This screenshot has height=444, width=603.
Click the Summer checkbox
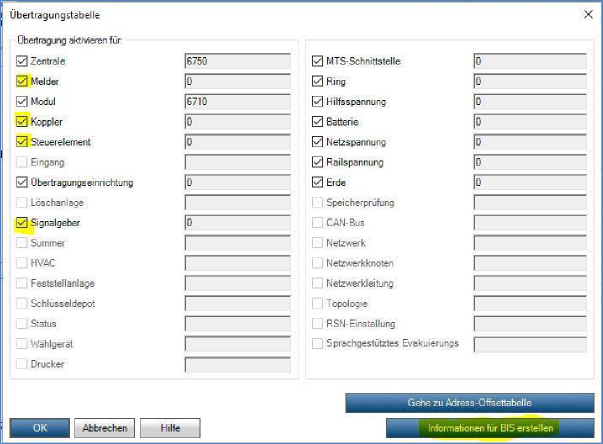(x=22, y=243)
